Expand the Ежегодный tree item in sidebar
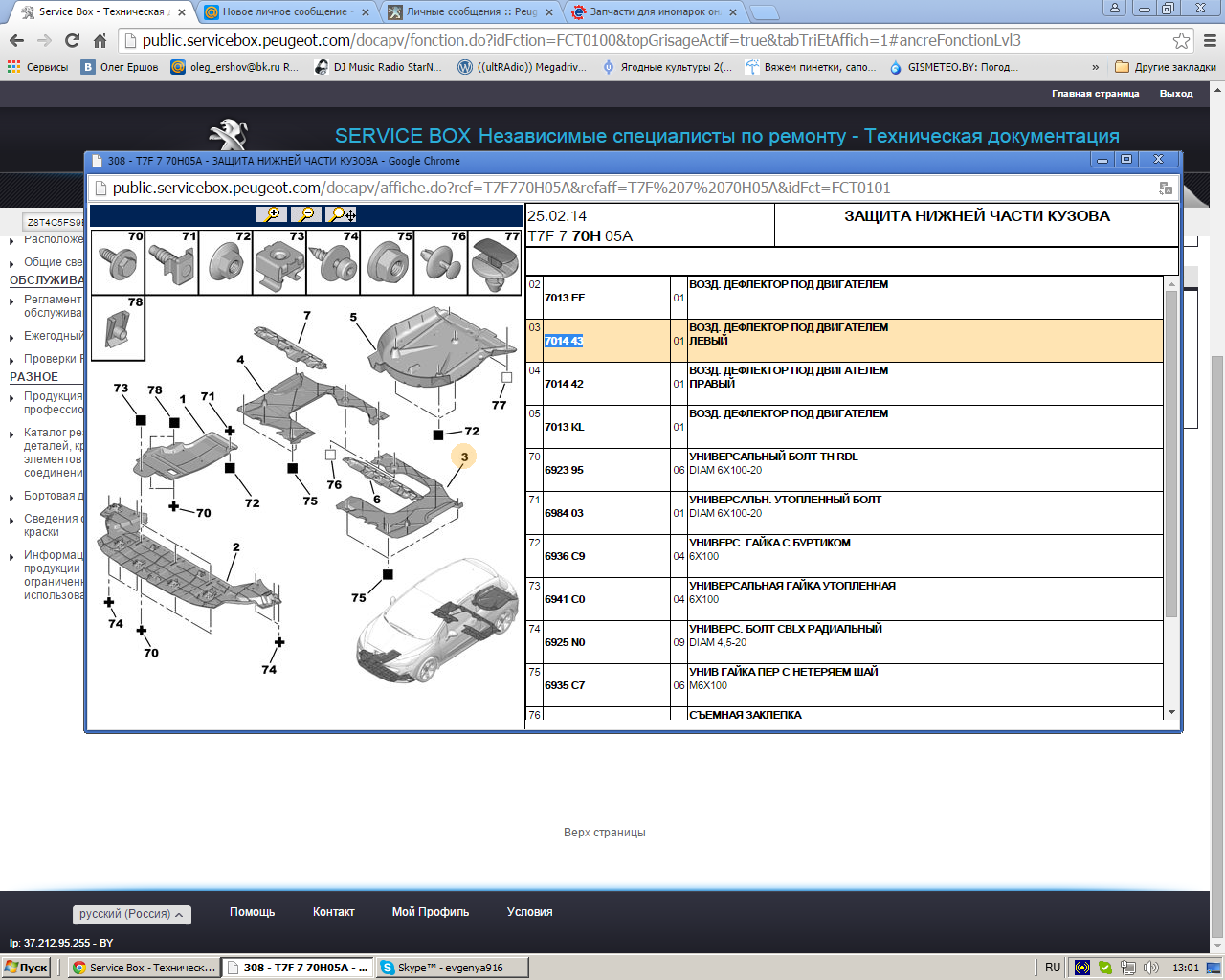This screenshot has width=1225, height=980. click(12, 337)
